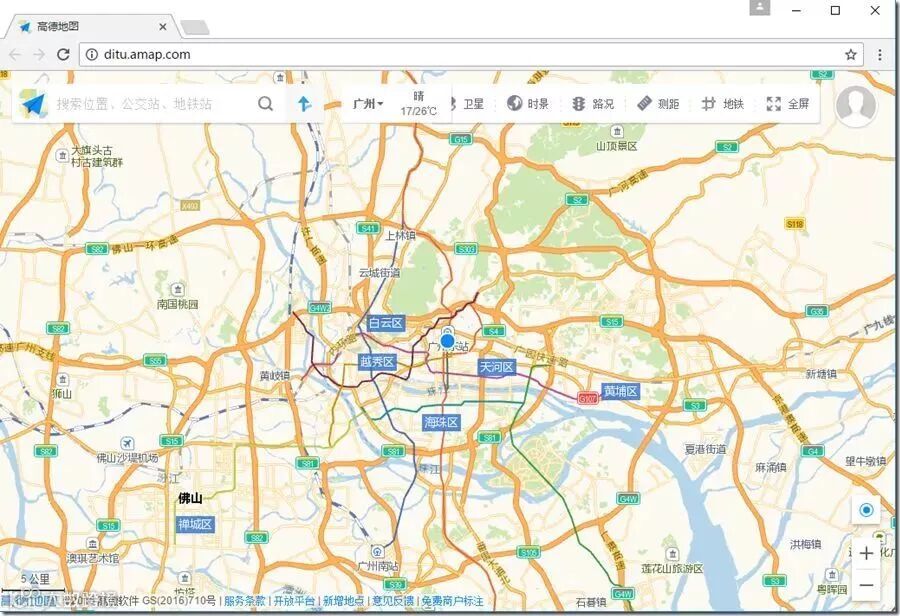Open the 开放平台 link
The height and width of the screenshot is (616, 900).
click(x=294, y=601)
